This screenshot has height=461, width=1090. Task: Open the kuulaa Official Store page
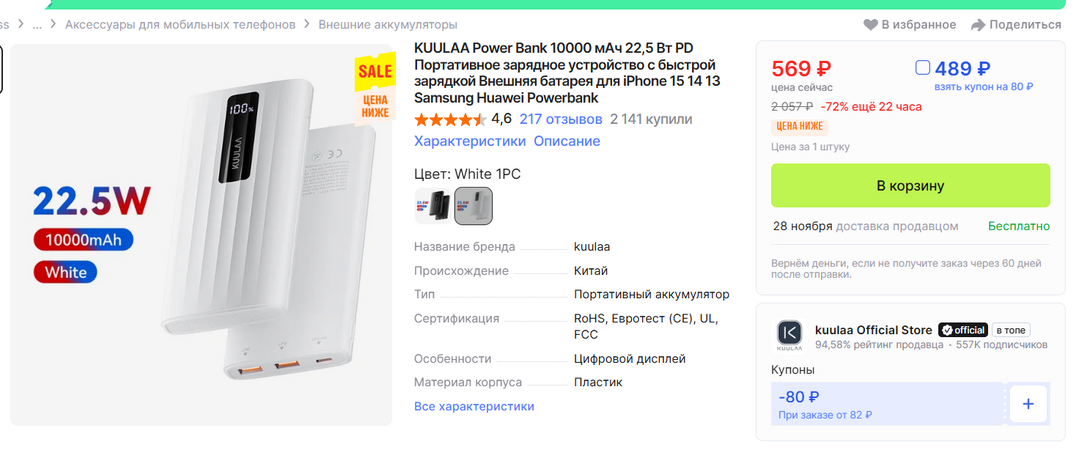coord(873,330)
